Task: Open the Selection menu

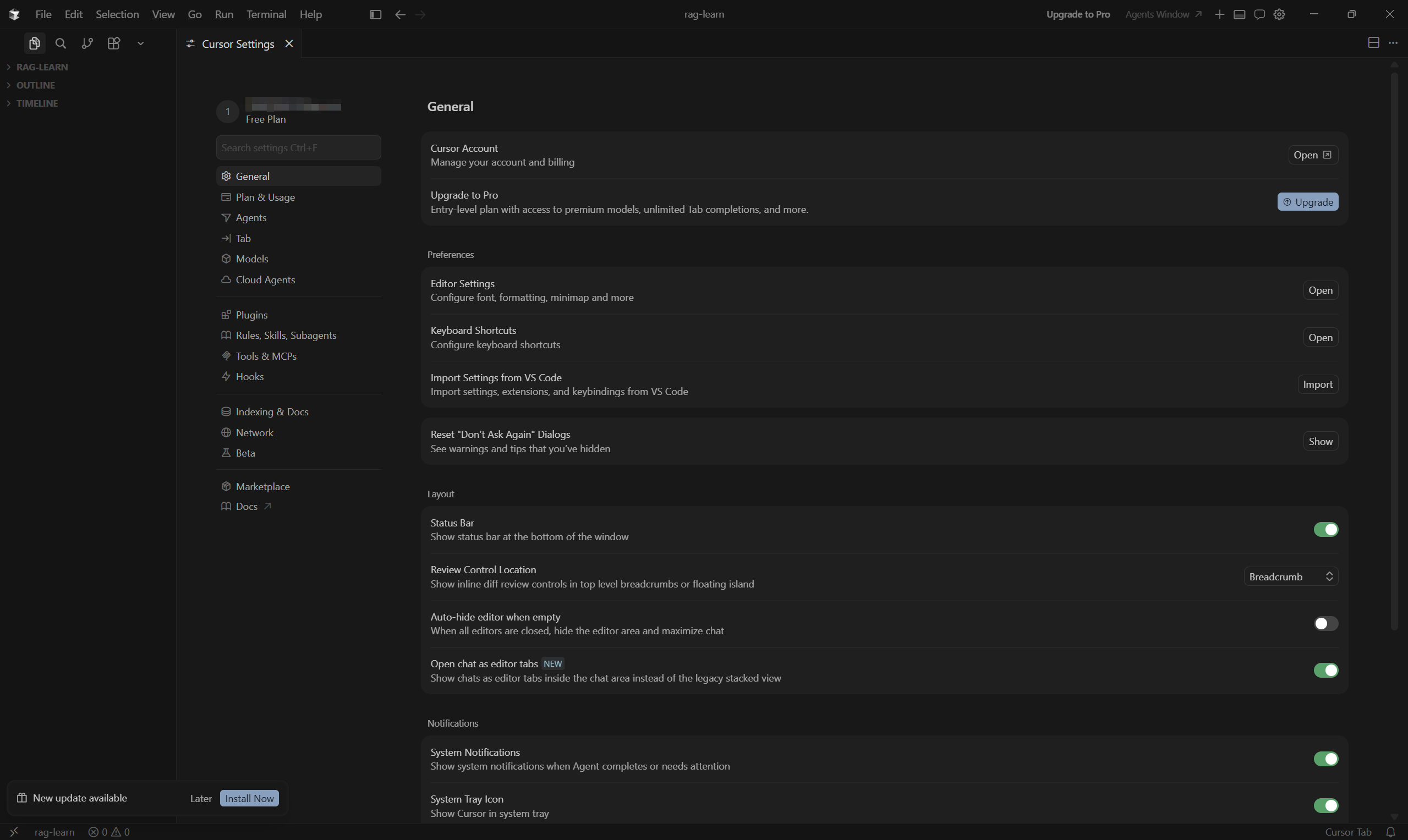Action: coord(117,15)
